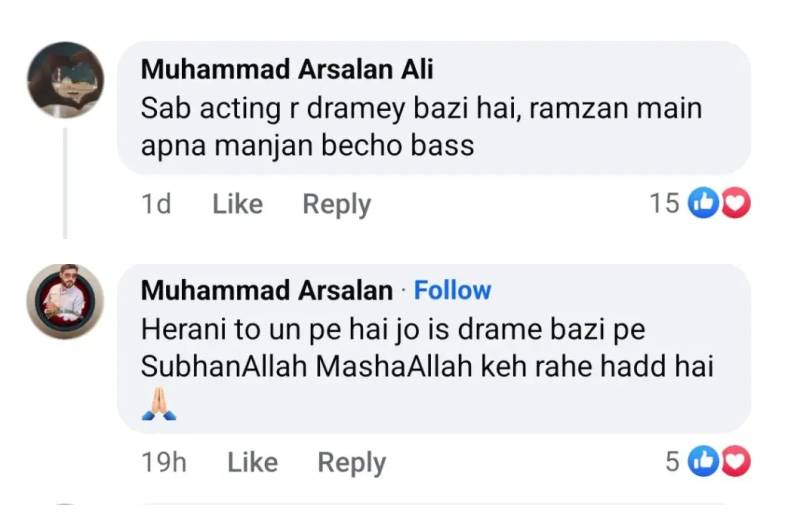
Task: Click the folded hands emoji
Action: tap(159, 404)
